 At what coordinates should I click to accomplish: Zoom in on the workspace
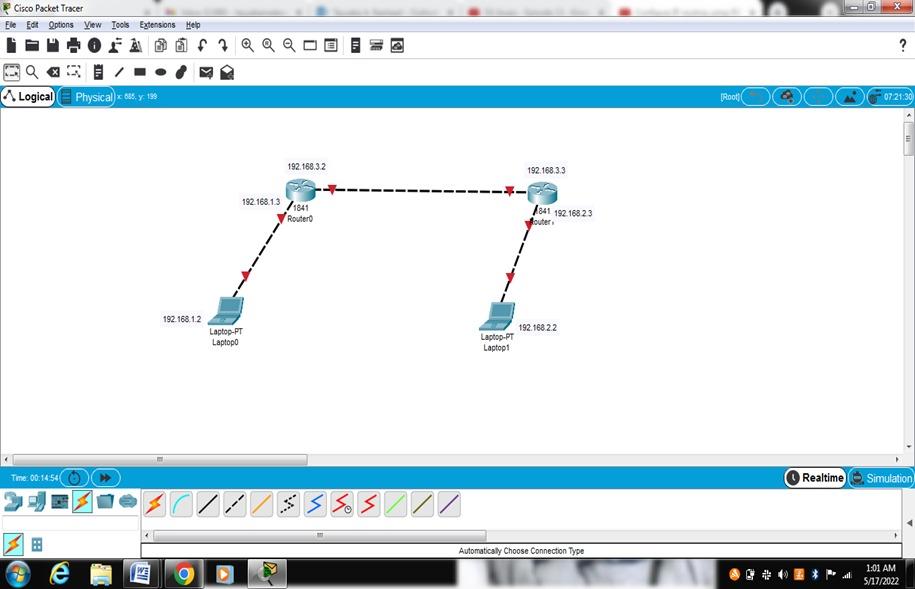(x=247, y=46)
